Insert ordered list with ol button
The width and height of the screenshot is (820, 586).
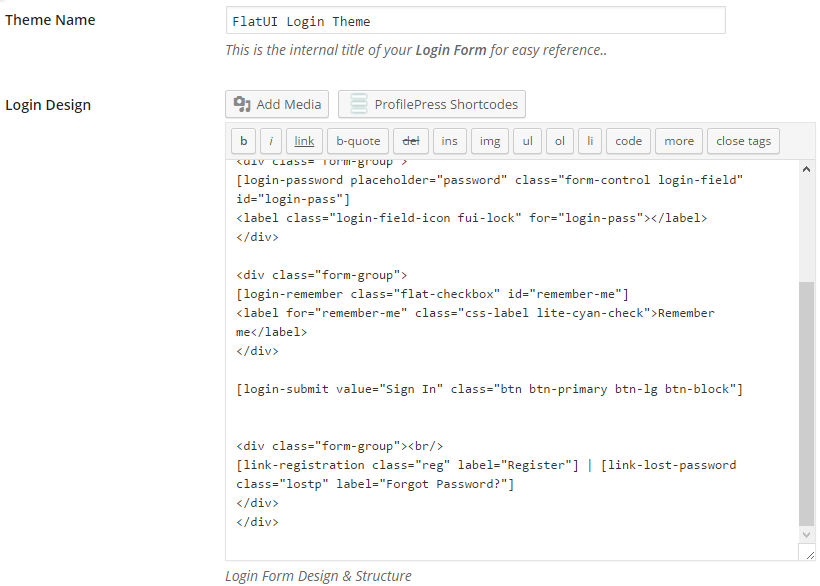pyautogui.click(x=559, y=141)
